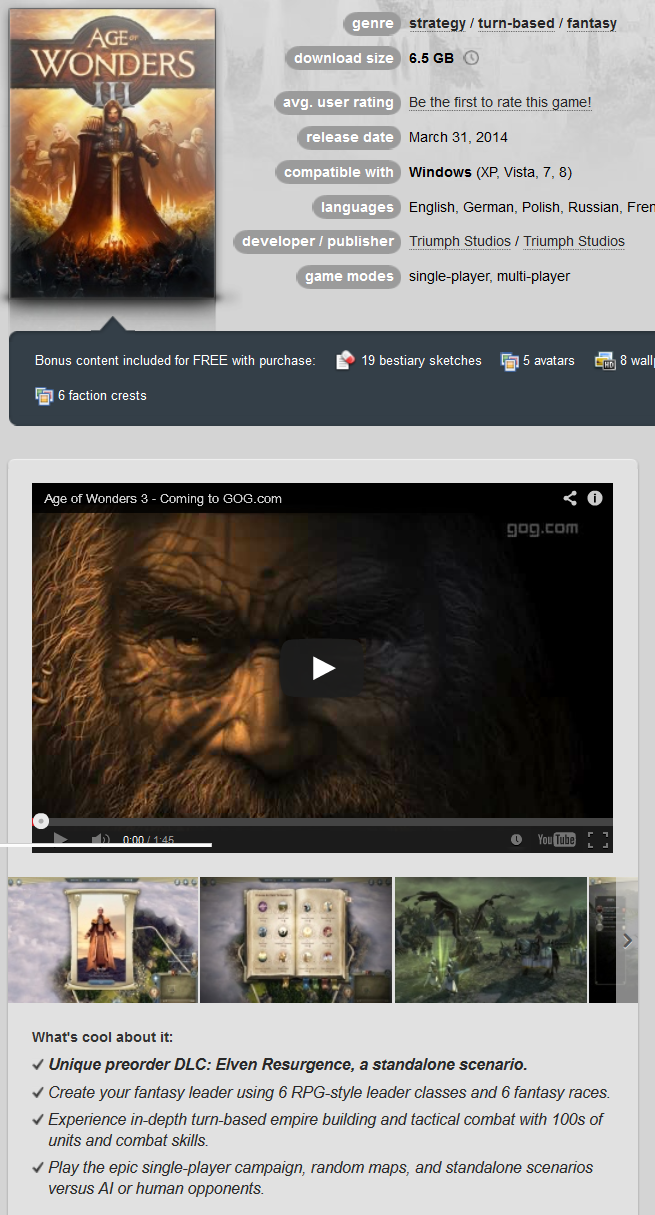Click the download size clock icon
The width and height of the screenshot is (655, 1215).
point(471,58)
